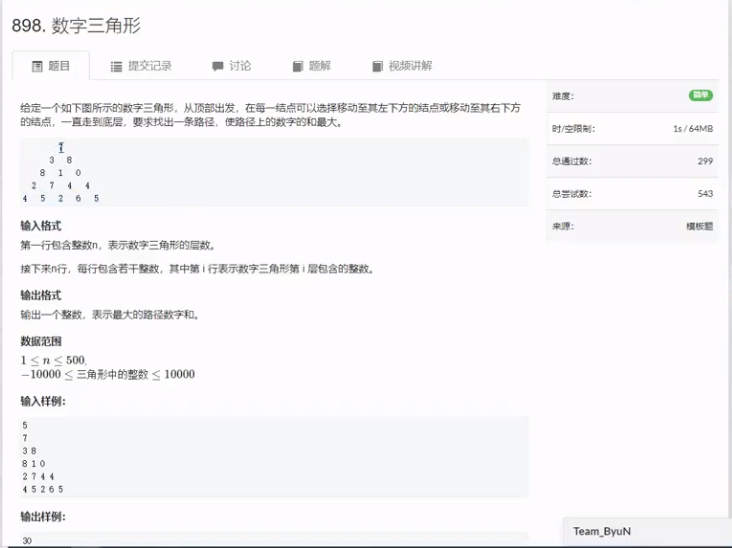The width and height of the screenshot is (732, 548).
Task: Click the 总尝试数 label
Action: [571, 194]
